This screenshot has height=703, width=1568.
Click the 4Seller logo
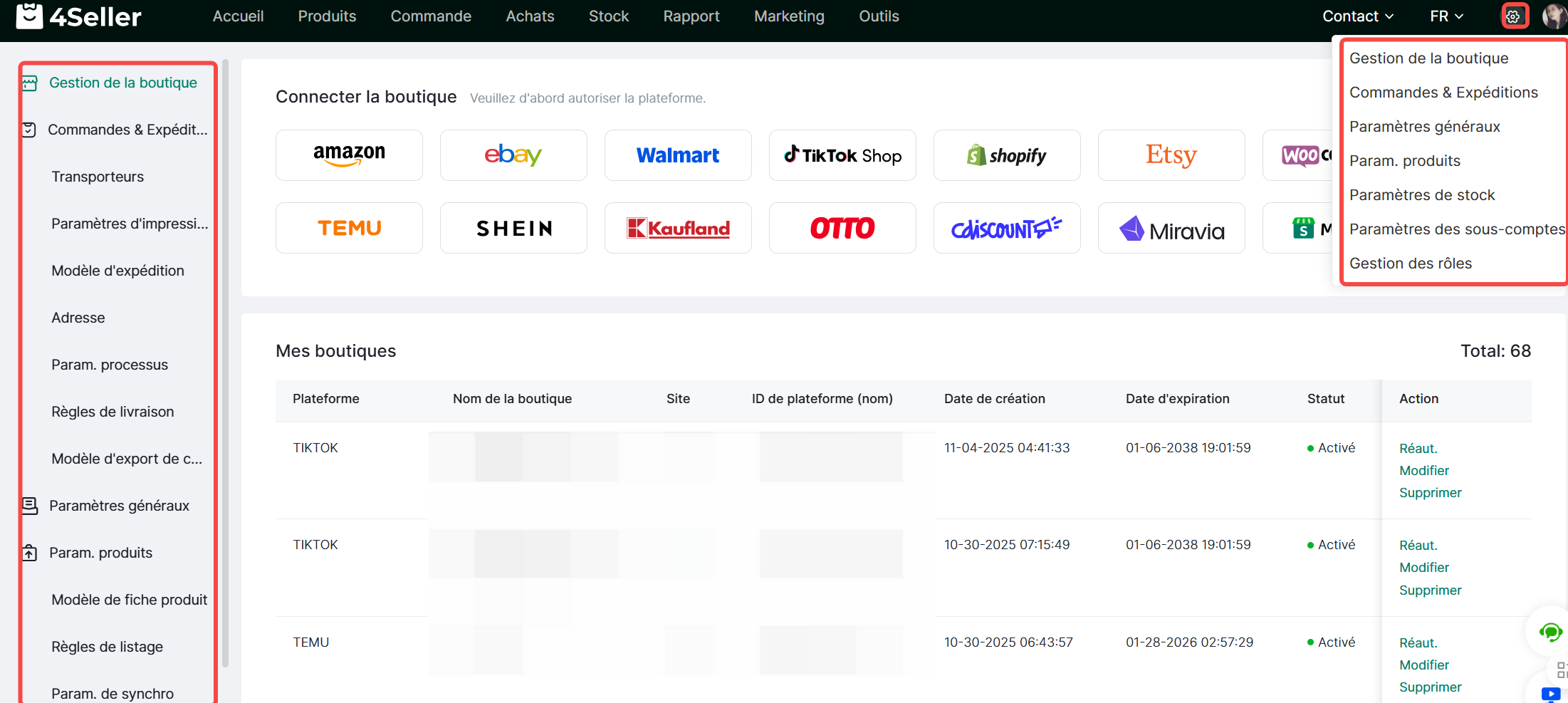point(78,16)
